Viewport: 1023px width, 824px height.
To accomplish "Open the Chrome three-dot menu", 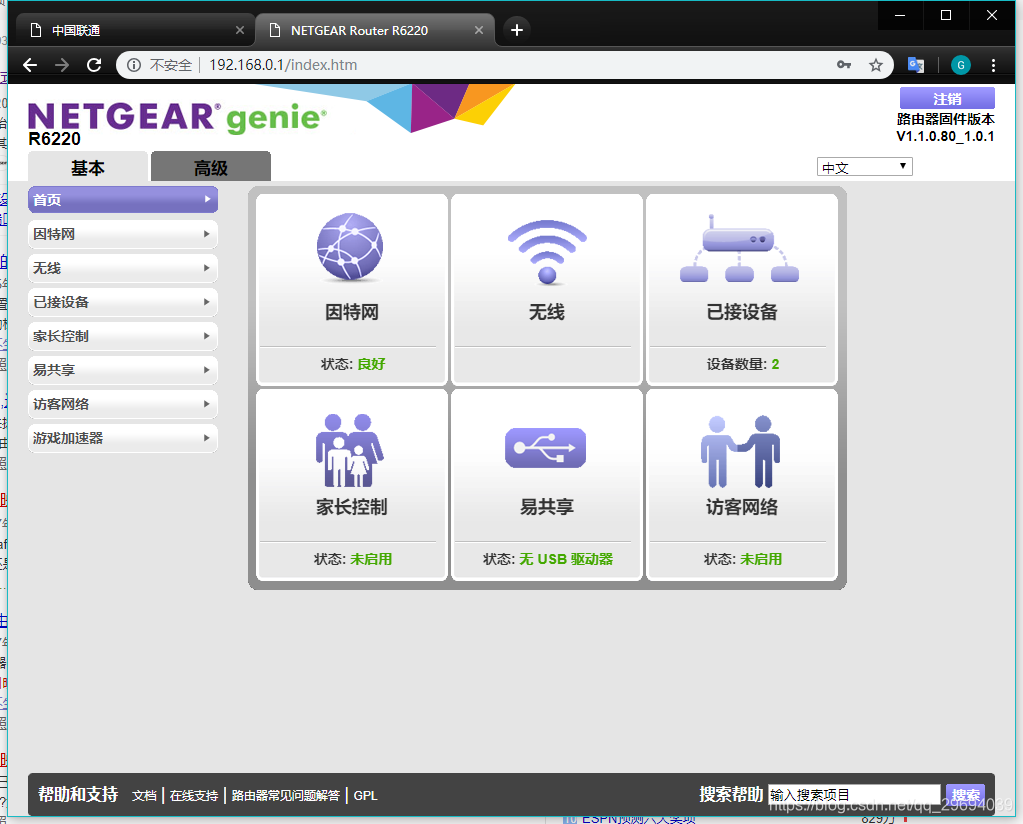I will click(993, 65).
